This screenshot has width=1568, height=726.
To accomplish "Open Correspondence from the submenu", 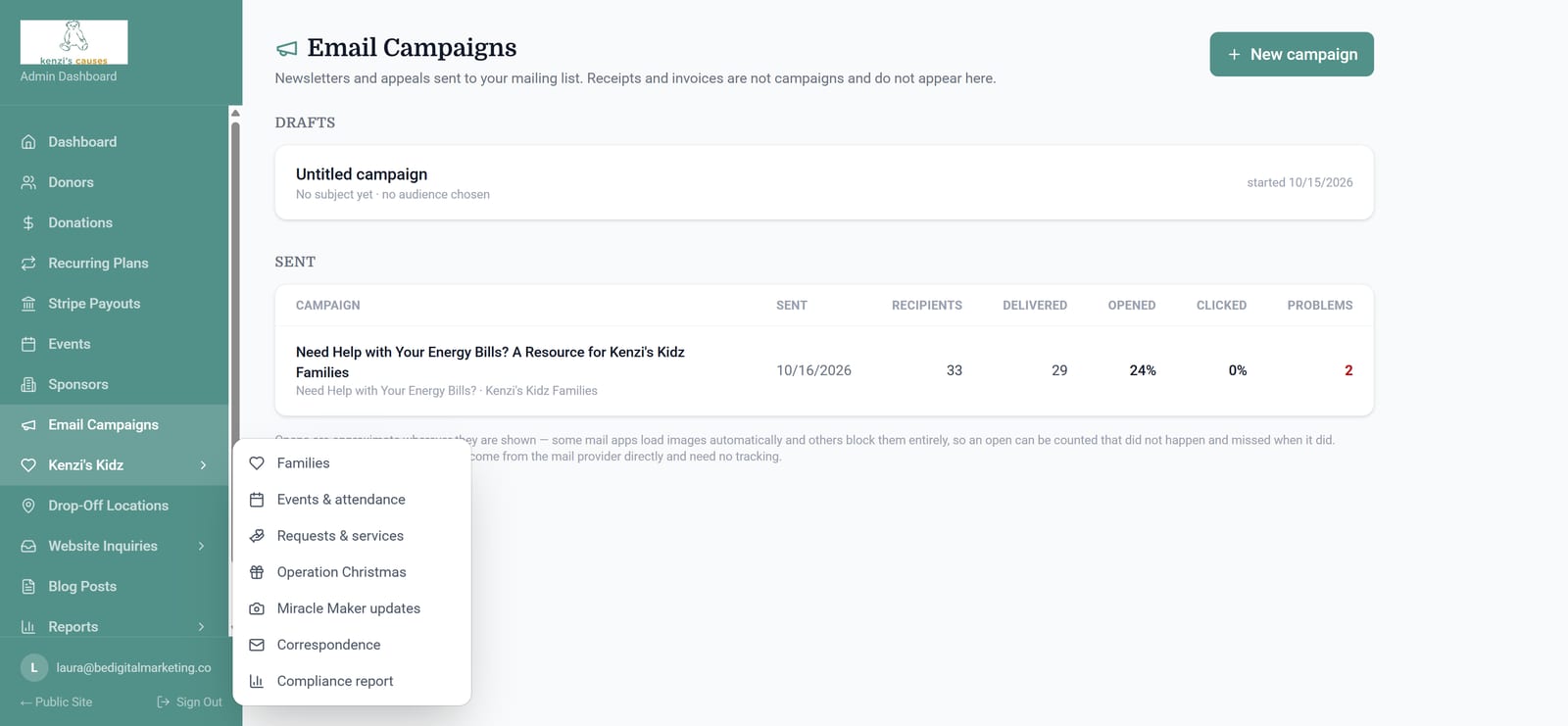I will click(x=352, y=645).
